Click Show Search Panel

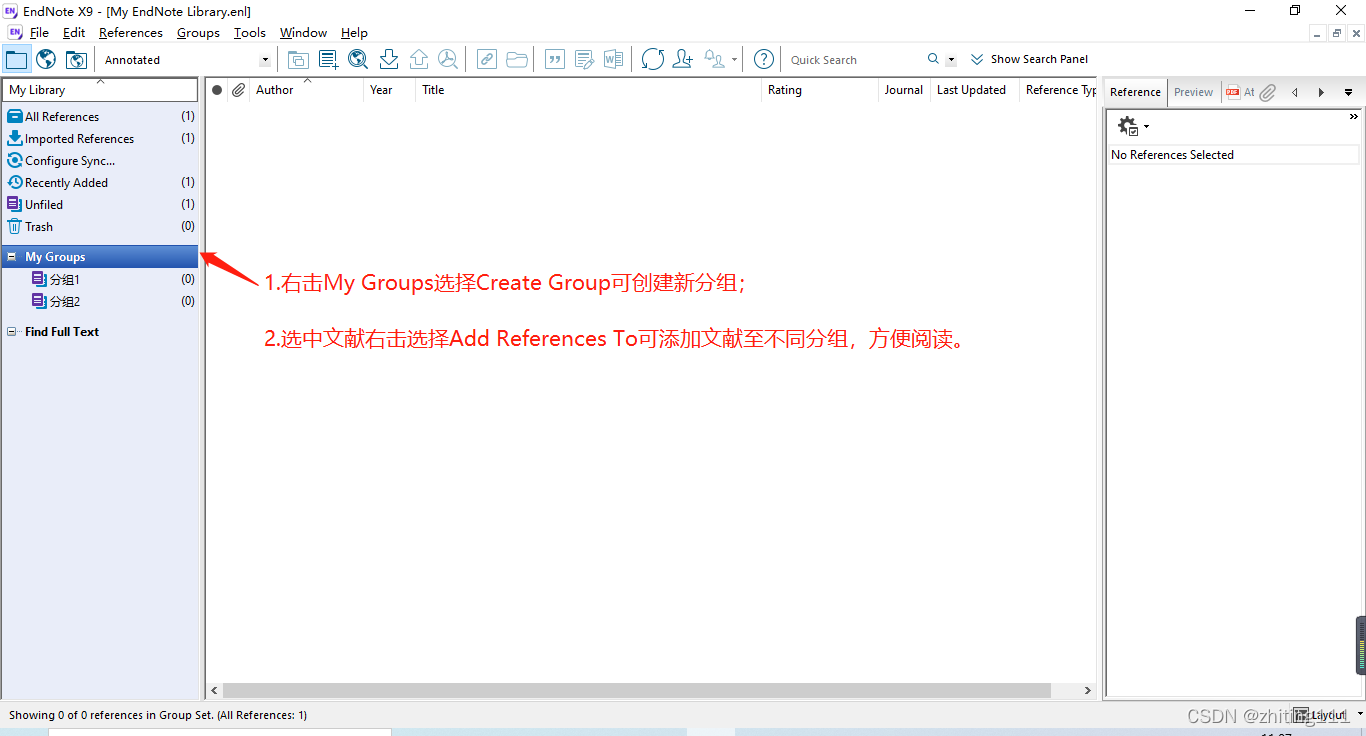pyautogui.click(x=1029, y=59)
